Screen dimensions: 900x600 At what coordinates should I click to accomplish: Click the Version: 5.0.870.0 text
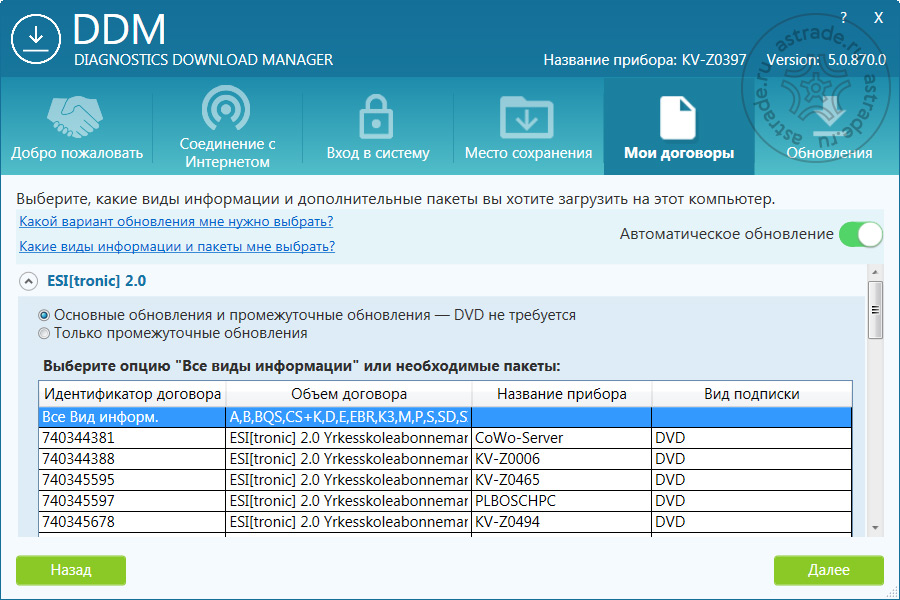(x=826, y=60)
